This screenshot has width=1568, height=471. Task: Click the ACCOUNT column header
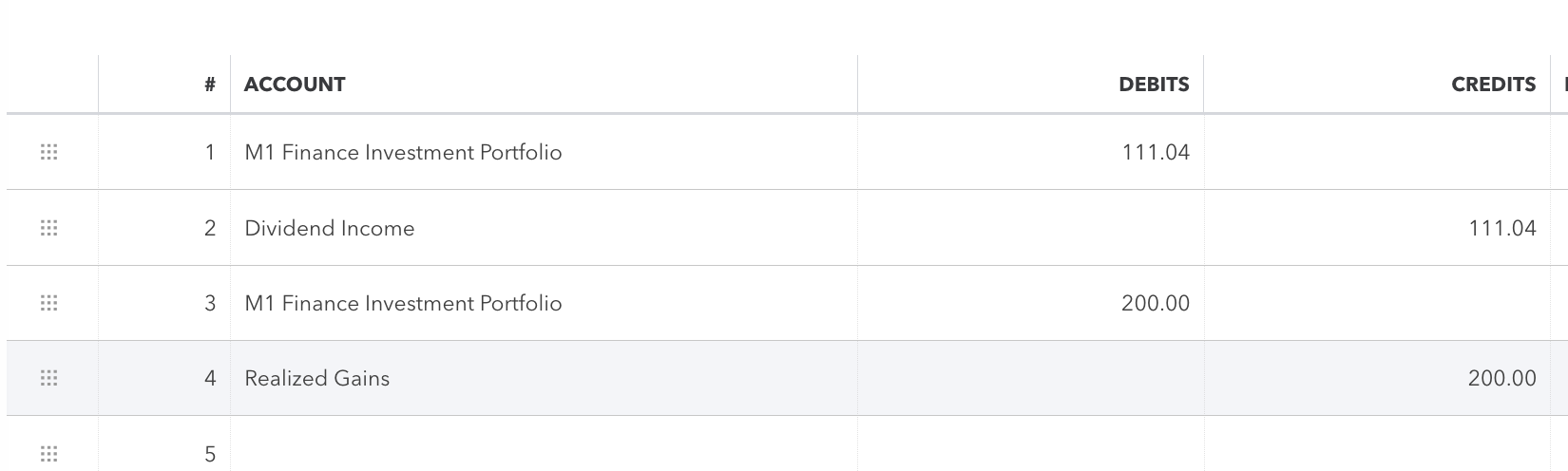point(295,85)
